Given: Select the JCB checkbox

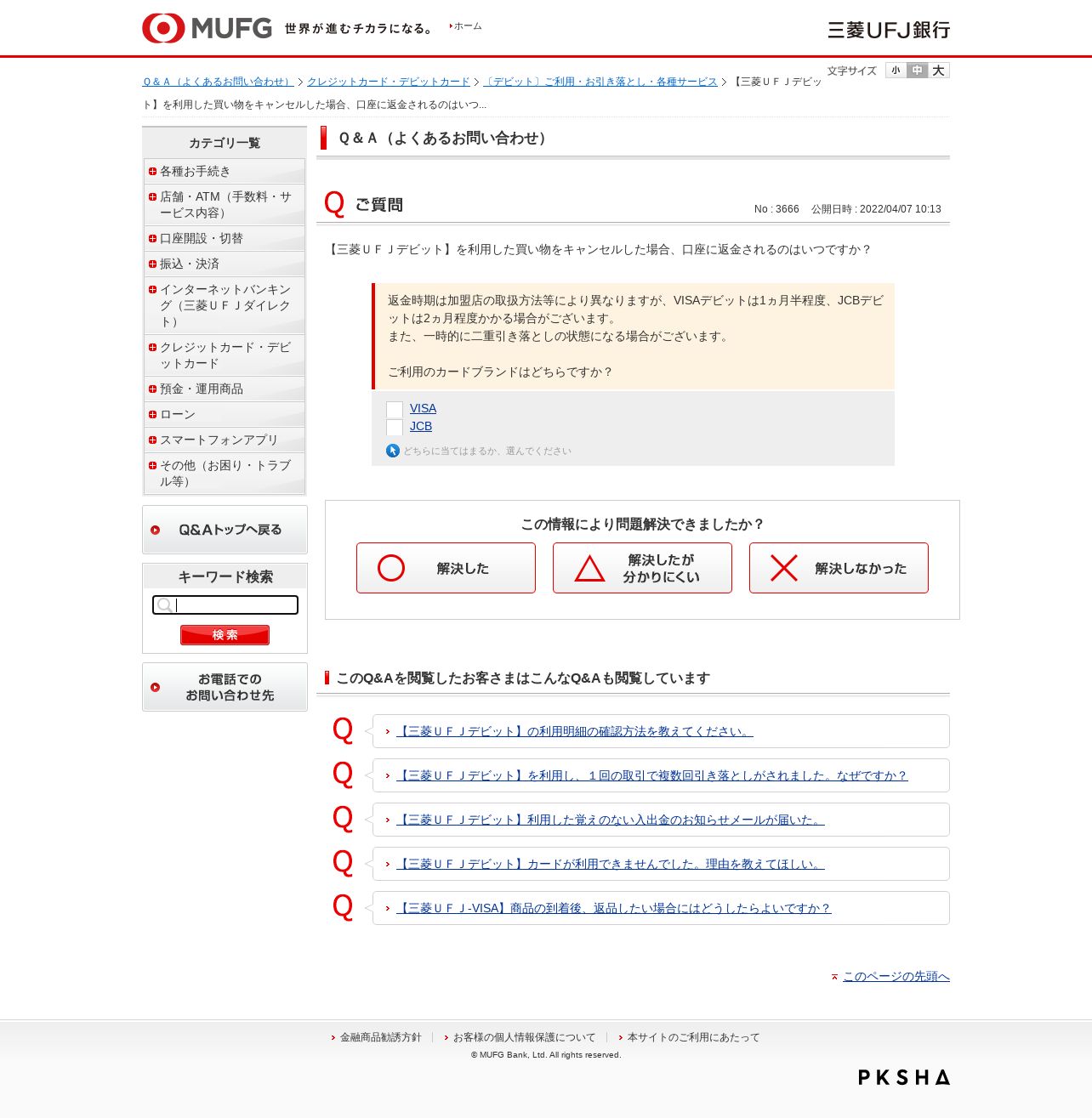Looking at the screenshot, I should click(x=395, y=427).
